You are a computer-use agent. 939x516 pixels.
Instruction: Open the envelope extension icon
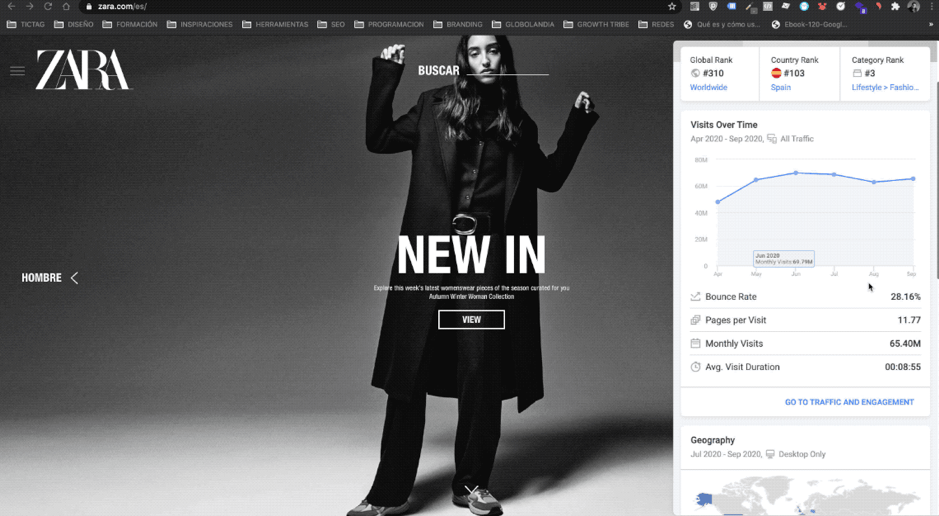pyautogui.click(x=786, y=7)
